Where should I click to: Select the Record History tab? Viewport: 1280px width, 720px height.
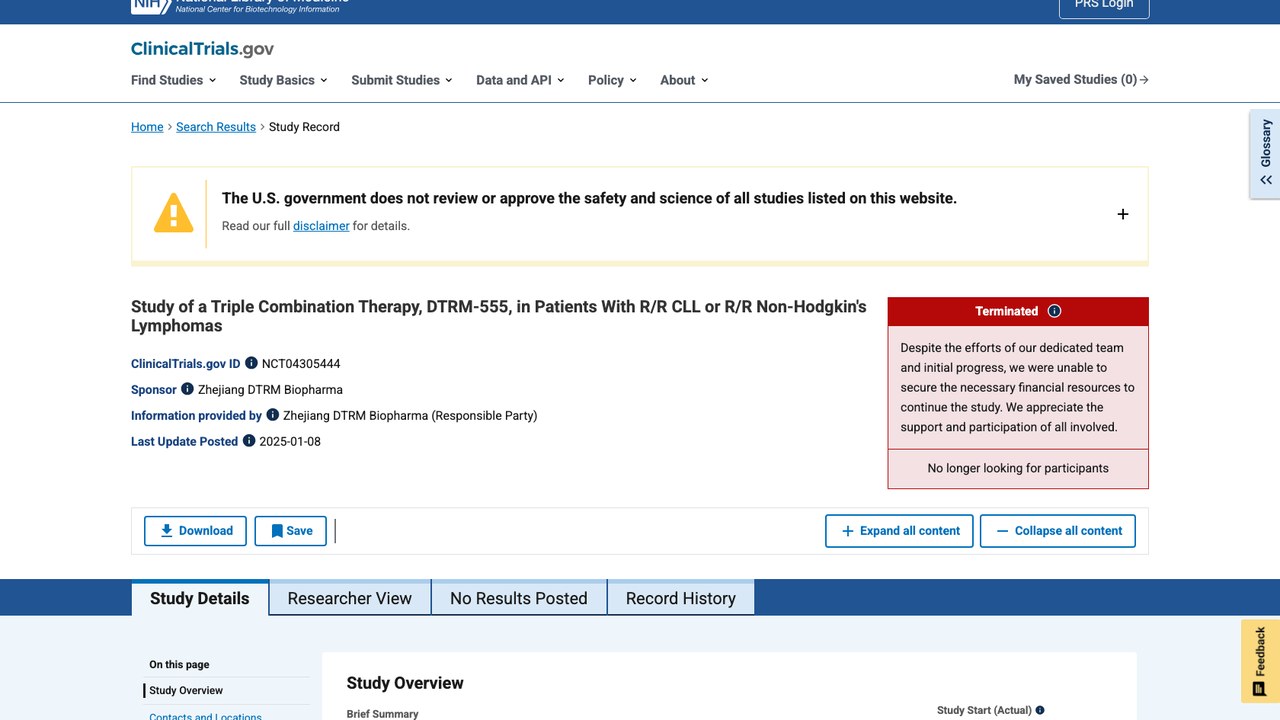(681, 598)
